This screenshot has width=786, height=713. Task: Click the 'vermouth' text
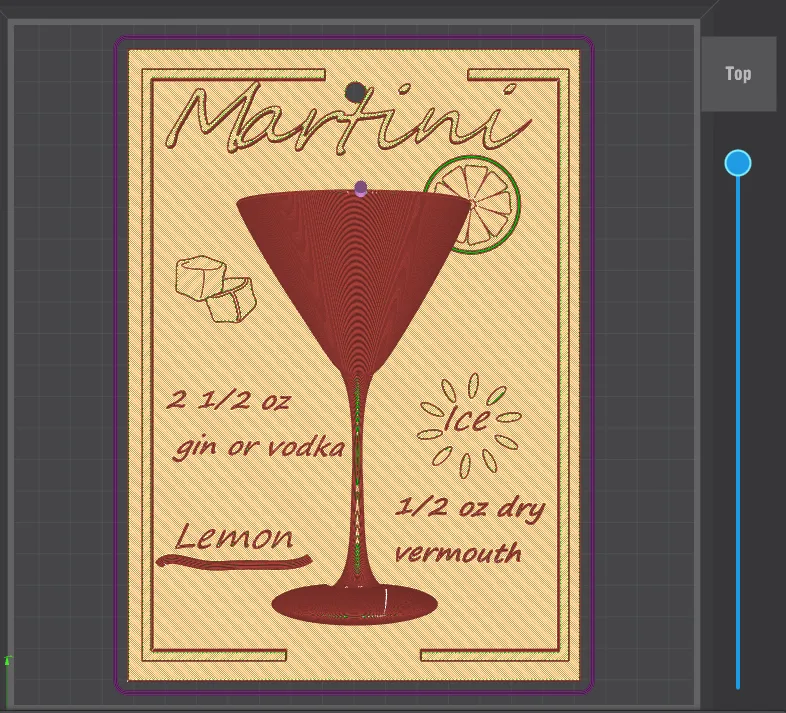tap(458, 552)
